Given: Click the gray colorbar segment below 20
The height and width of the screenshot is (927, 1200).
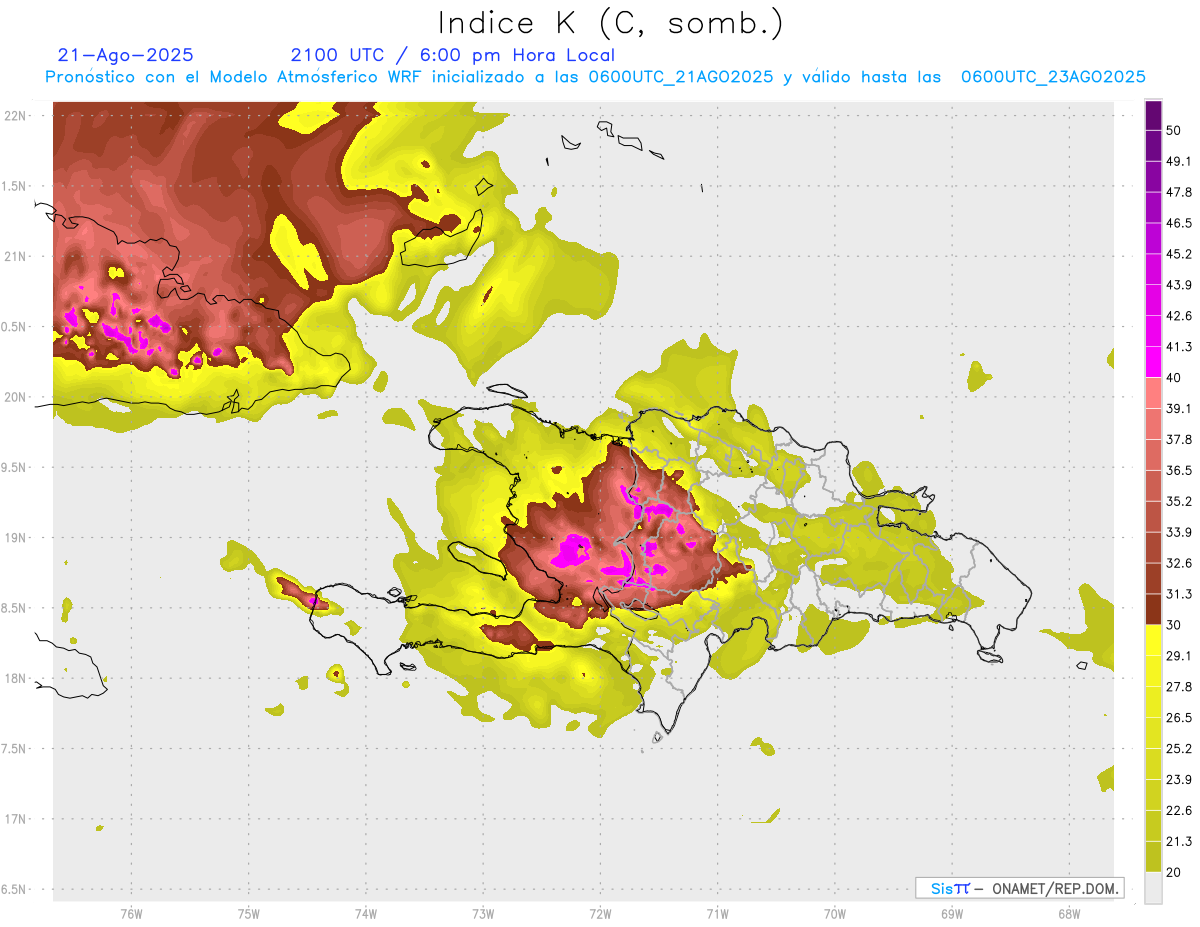Looking at the screenshot, I should [x=1153, y=887].
